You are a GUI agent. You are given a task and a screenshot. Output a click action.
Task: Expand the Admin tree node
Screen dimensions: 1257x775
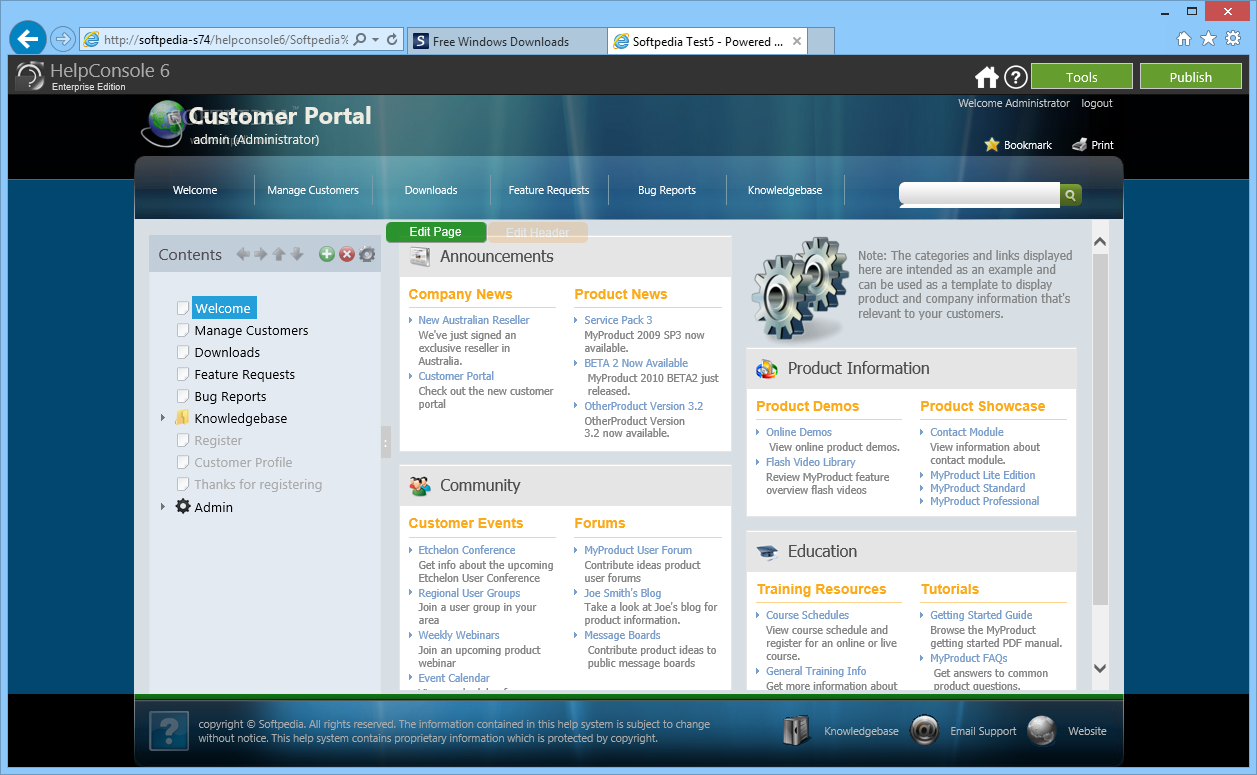163,507
